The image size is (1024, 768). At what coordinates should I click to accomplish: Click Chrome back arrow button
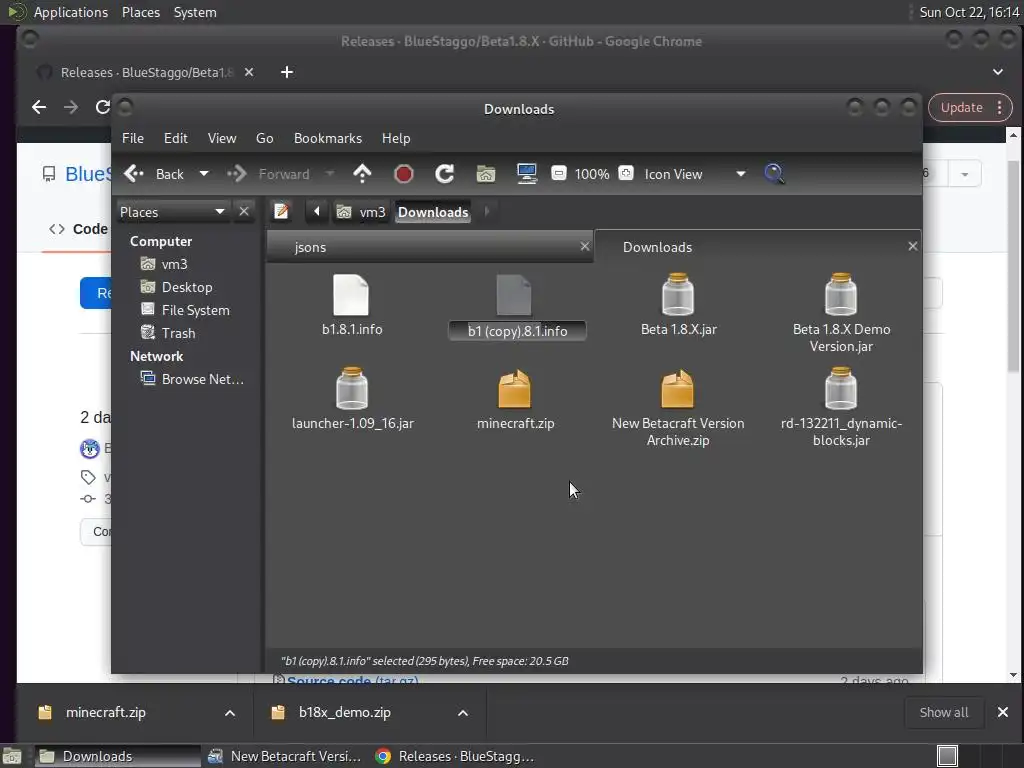39,107
